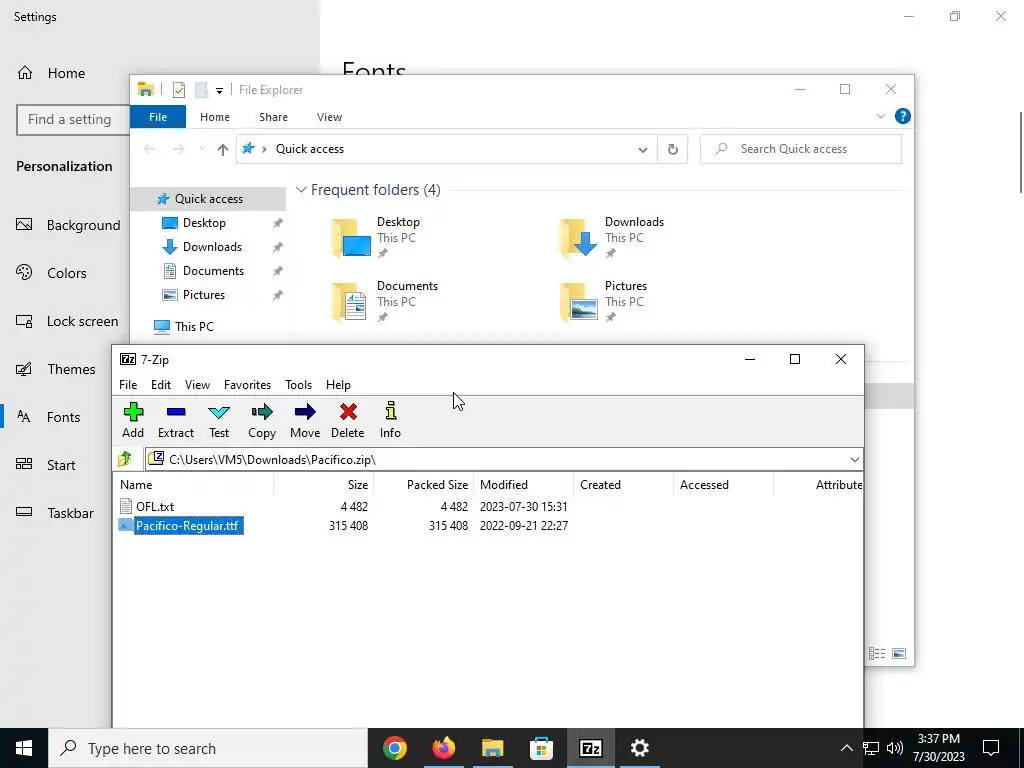1024x768 pixels.
Task: Open Themes settings page
Action: [56, 369]
